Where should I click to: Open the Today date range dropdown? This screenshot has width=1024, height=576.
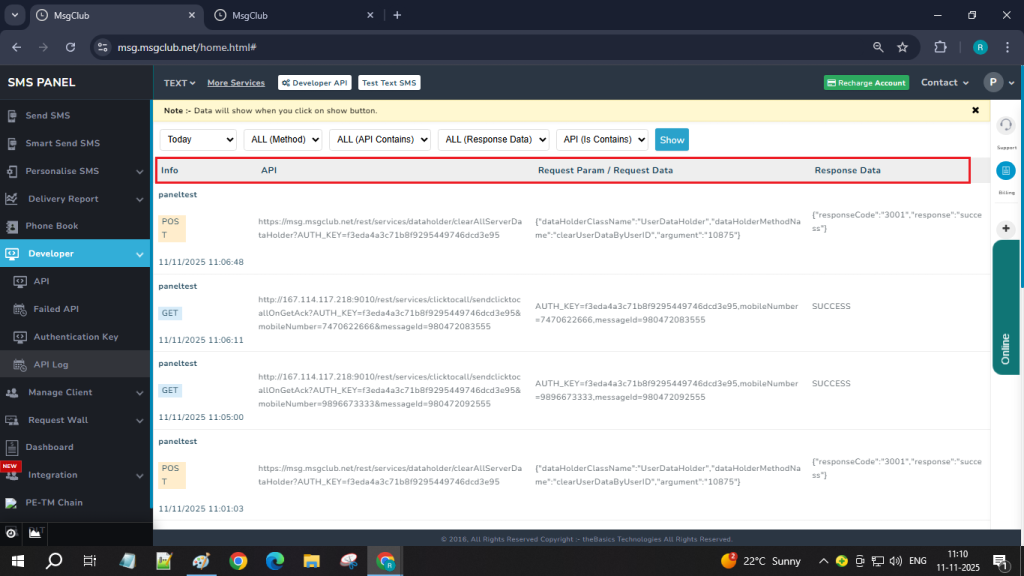pos(198,140)
